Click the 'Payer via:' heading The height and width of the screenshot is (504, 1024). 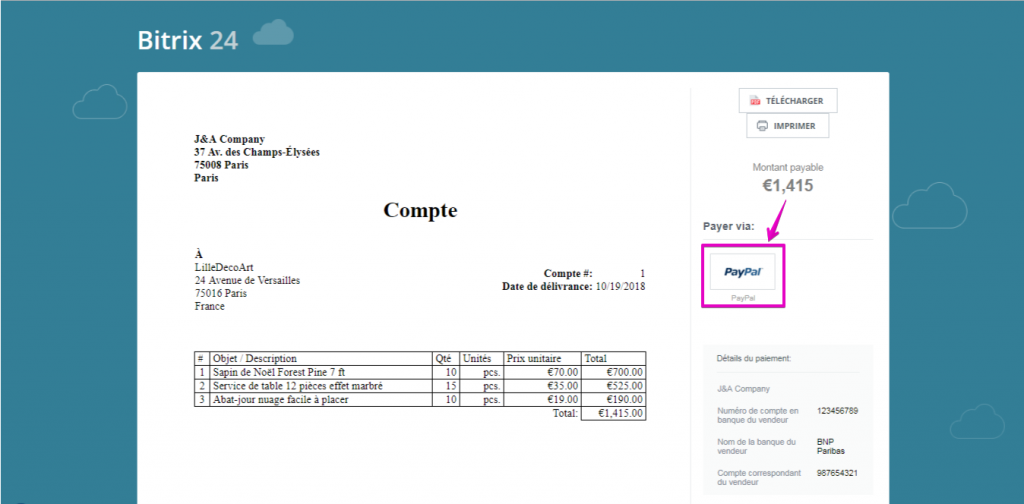729,227
